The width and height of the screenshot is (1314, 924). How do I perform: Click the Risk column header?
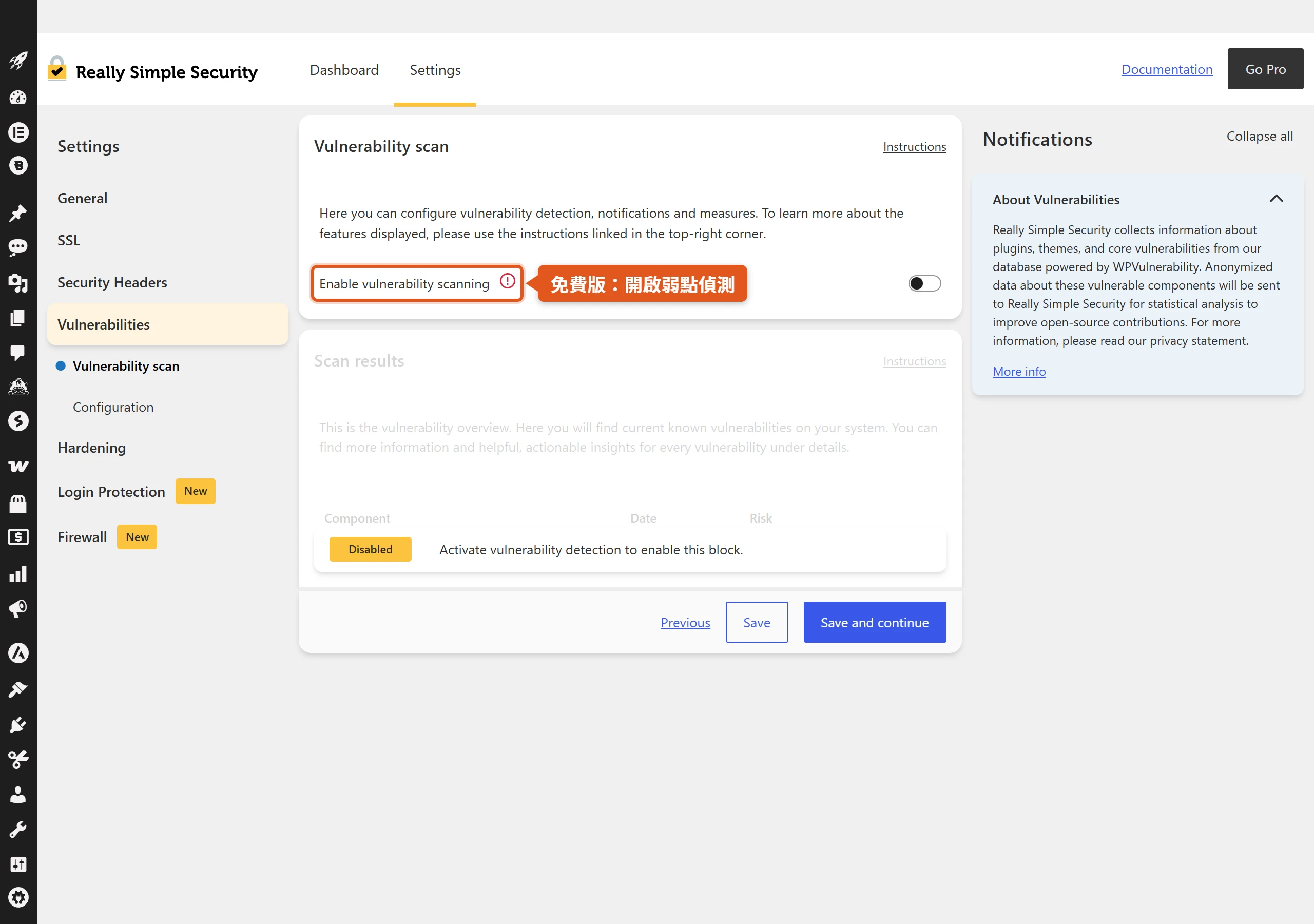[x=761, y=518]
